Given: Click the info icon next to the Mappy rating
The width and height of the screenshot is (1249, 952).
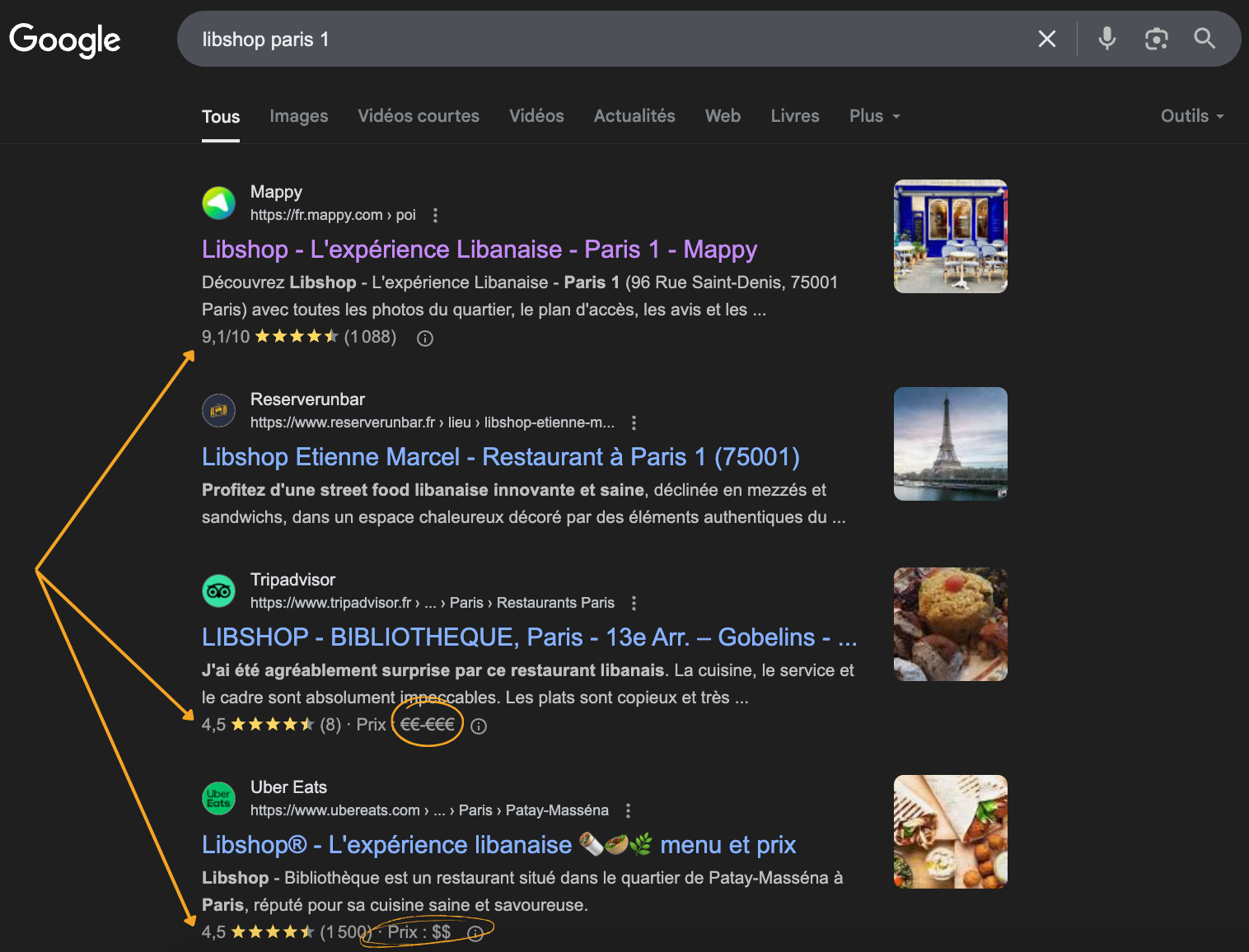Looking at the screenshot, I should point(425,338).
